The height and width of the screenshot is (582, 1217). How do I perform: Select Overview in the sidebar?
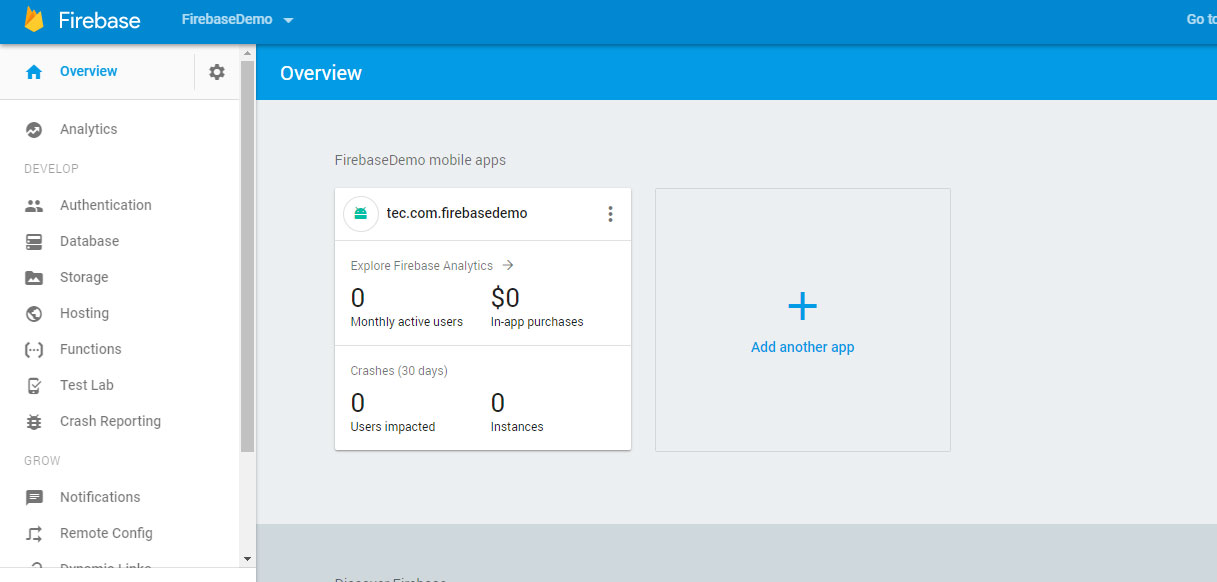click(88, 72)
